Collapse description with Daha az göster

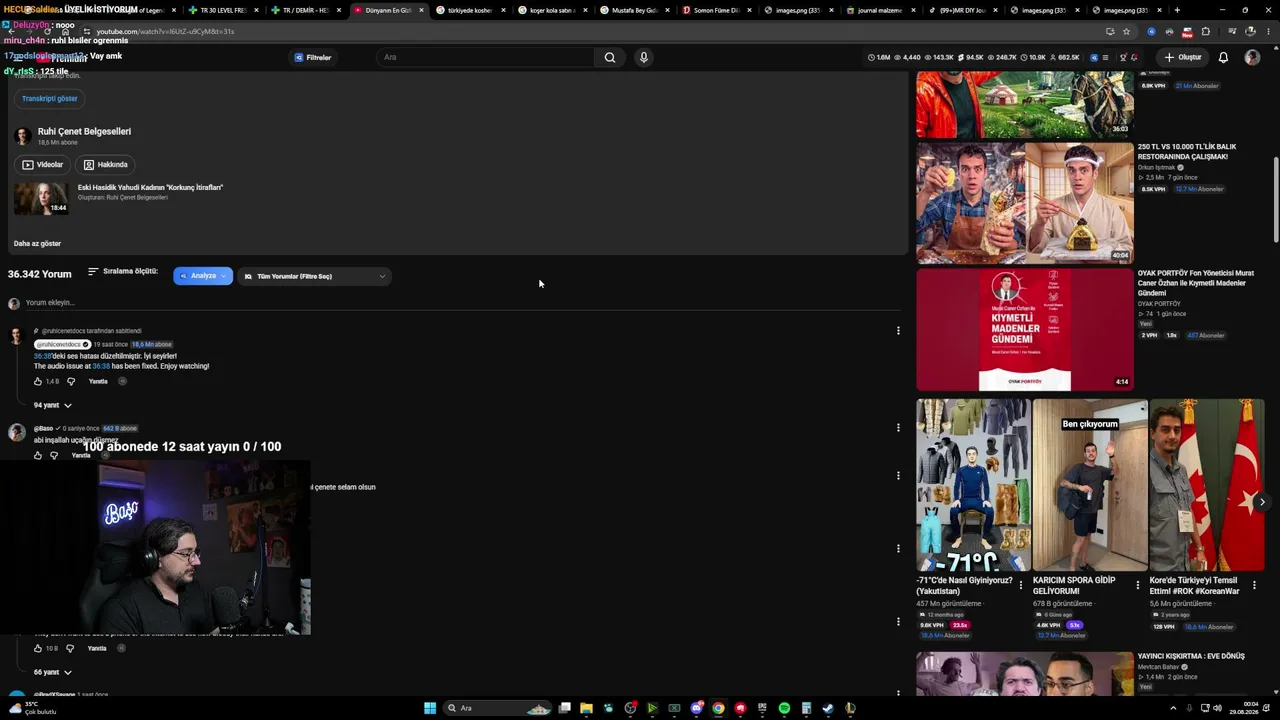37,243
